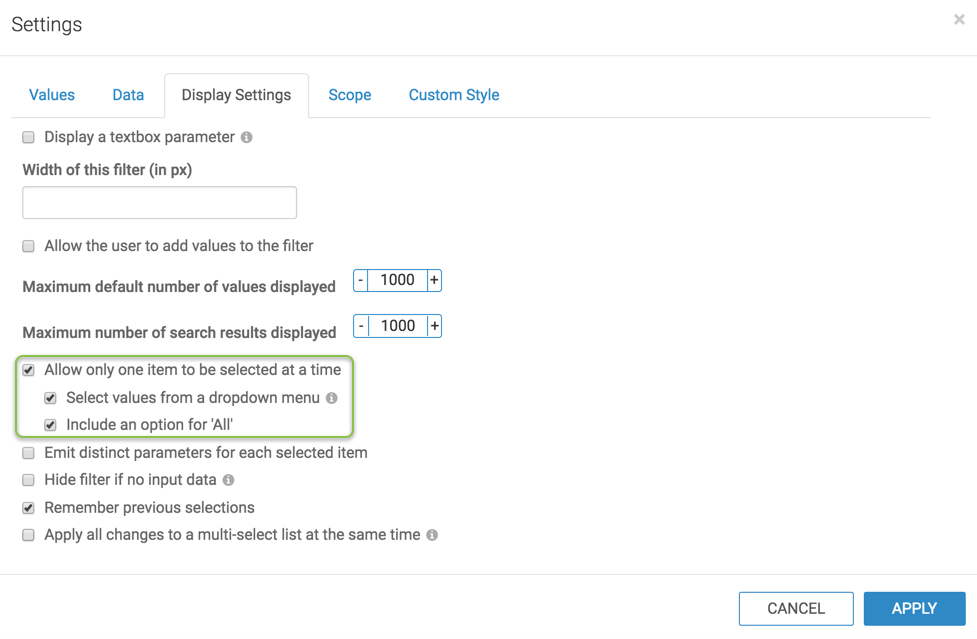Open the Custom Style tab
Viewport: 977px width, 639px height.
[453, 95]
